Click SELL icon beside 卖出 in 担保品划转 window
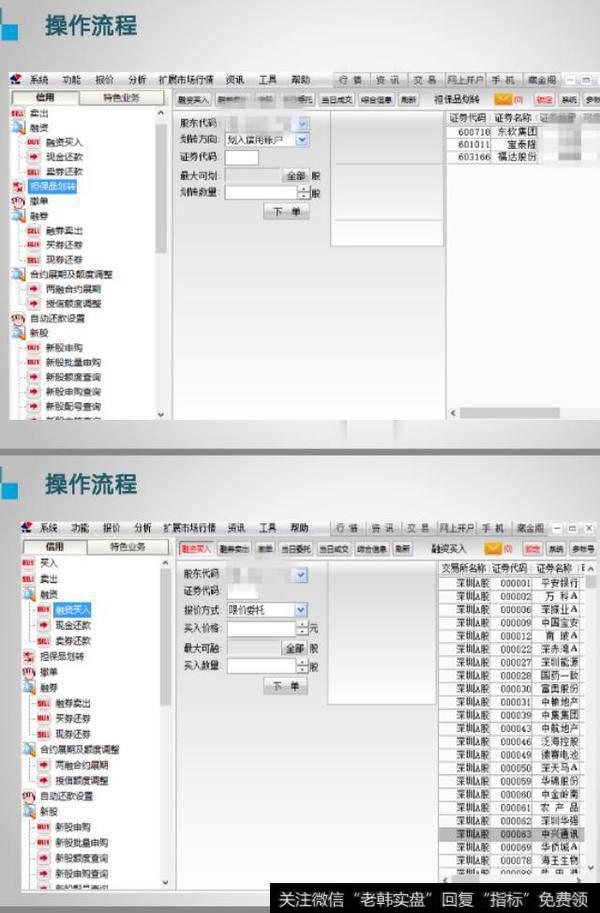Image resolution: width=600 pixels, height=913 pixels. pos(17,113)
